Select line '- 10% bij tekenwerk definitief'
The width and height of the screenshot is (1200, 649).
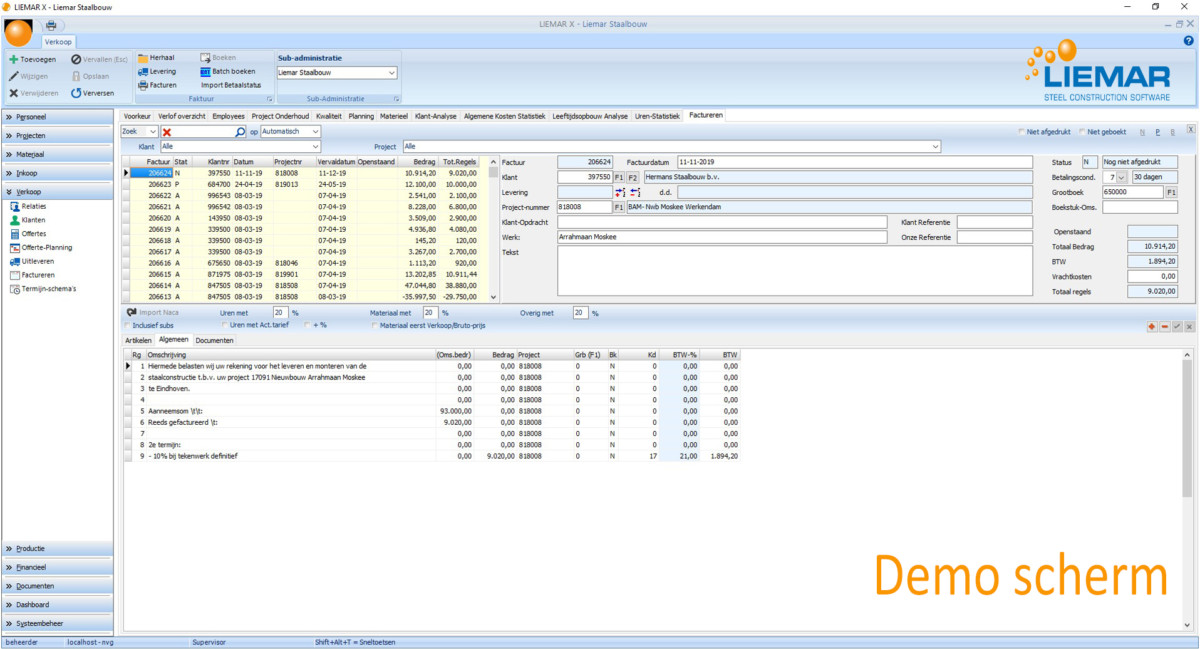pyautogui.click(x=432, y=455)
